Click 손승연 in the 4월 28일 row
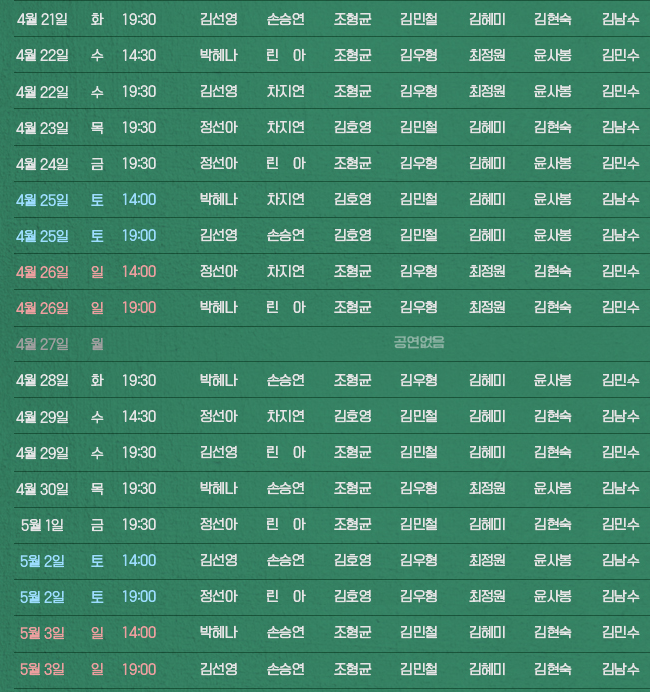The width and height of the screenshot is (650, 692). click(x=286, y=380)
